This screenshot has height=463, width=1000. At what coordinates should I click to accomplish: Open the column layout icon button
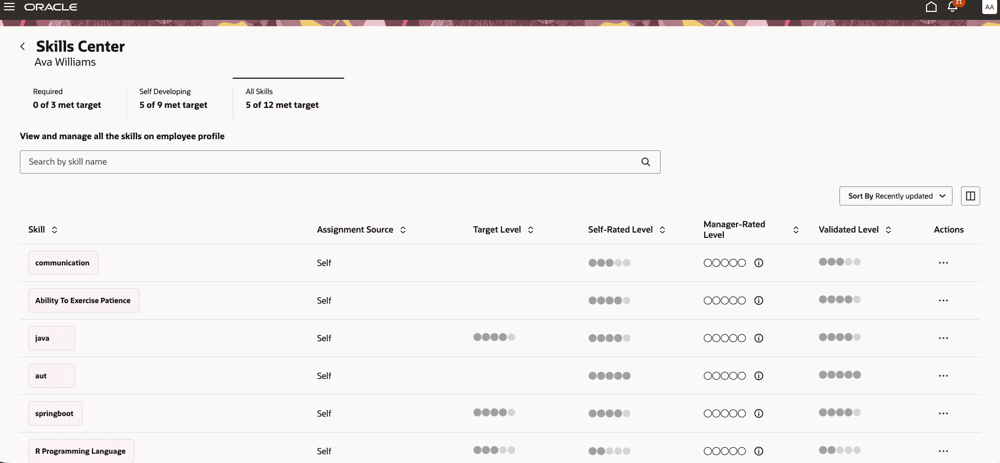tap(970, 196)
